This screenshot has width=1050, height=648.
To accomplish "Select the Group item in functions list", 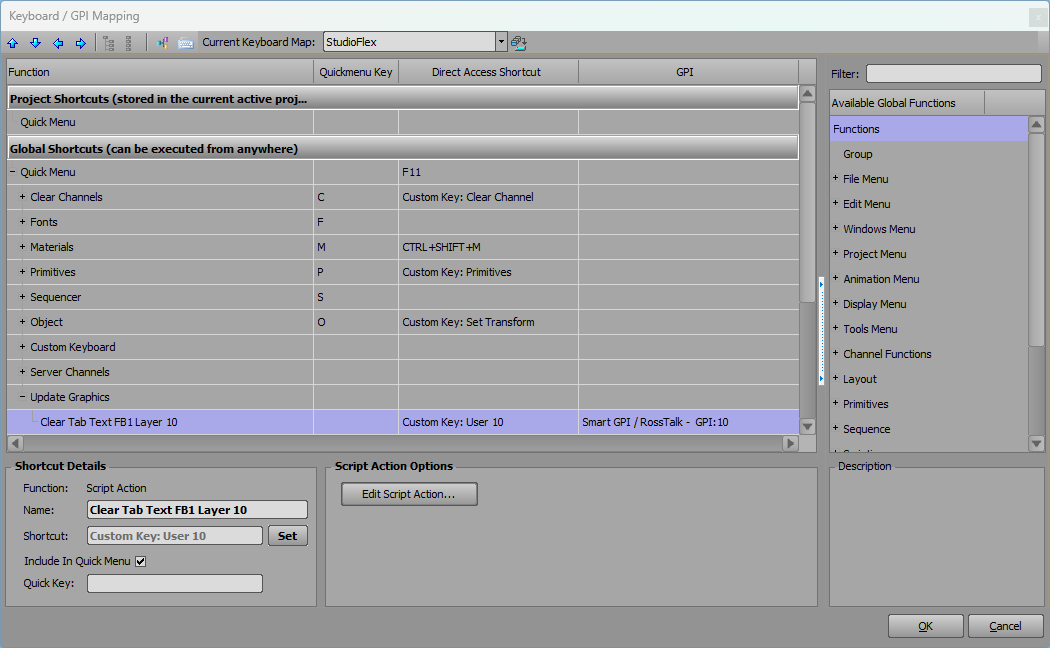I will 857,154.
